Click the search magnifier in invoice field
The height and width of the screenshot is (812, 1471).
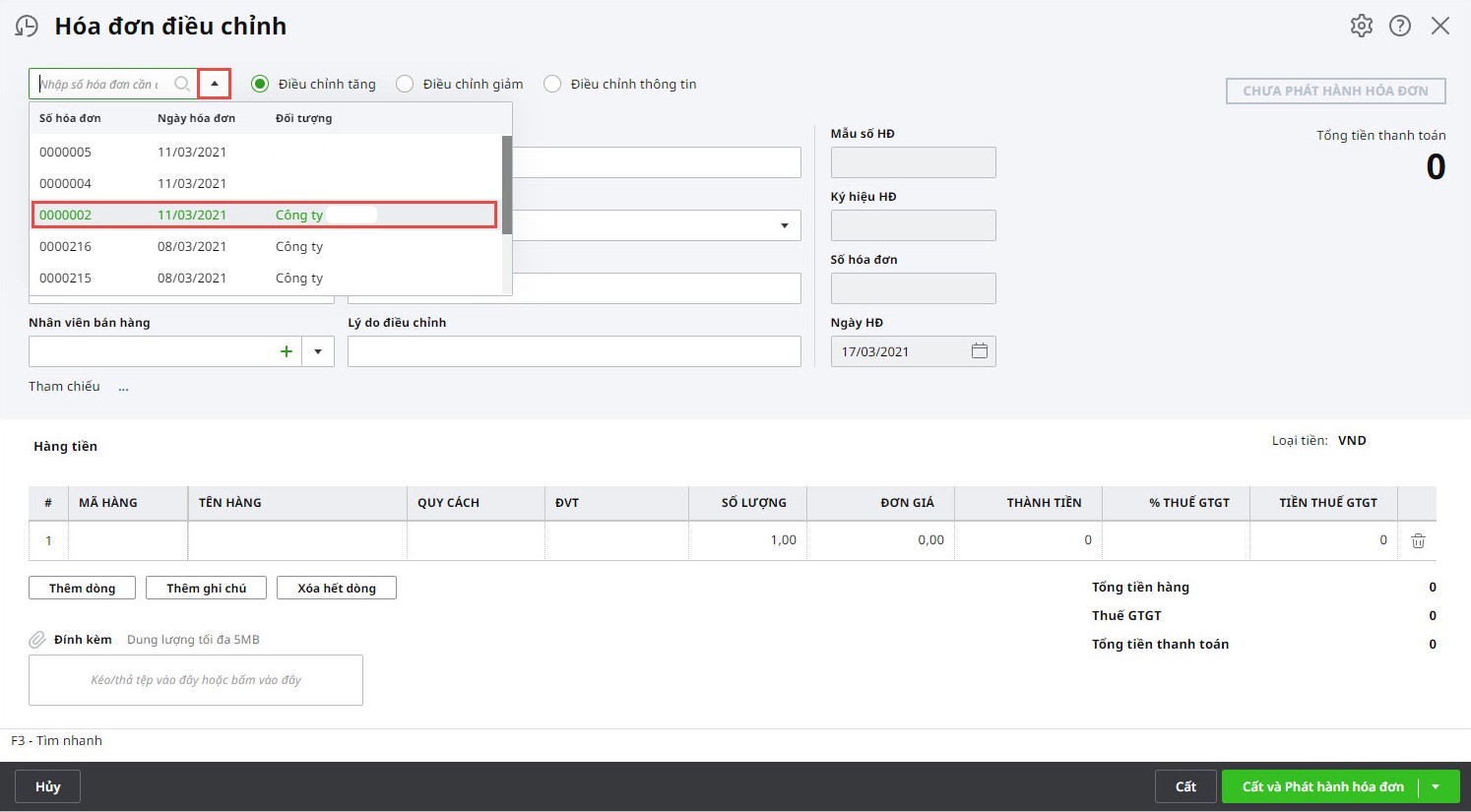[182, 84]
